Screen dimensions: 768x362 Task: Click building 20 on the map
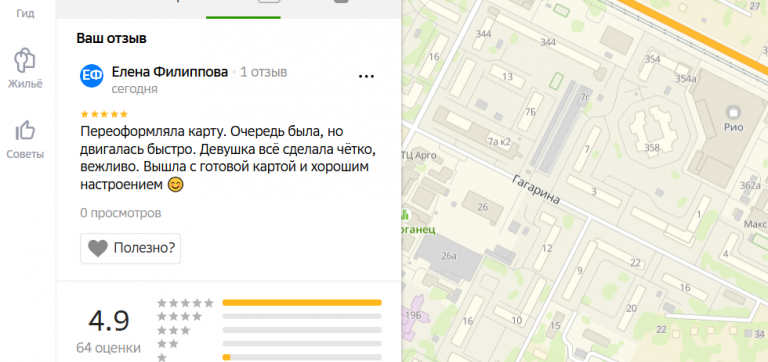[631, 308]
